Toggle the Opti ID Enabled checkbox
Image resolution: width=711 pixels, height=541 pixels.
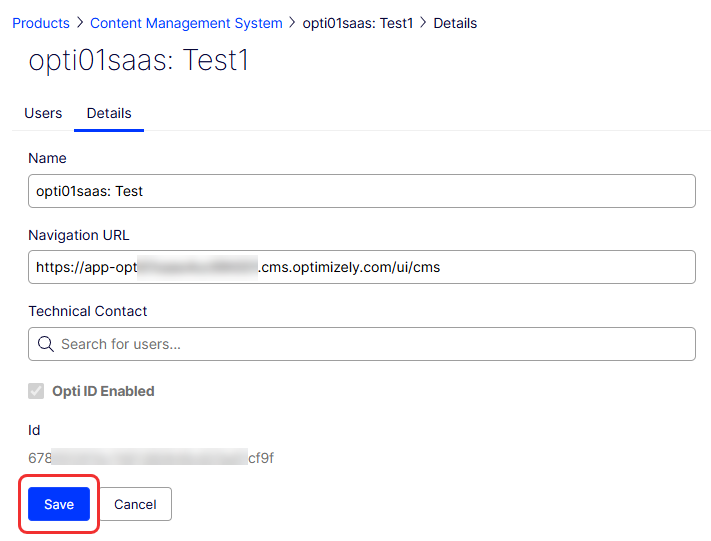36,391
